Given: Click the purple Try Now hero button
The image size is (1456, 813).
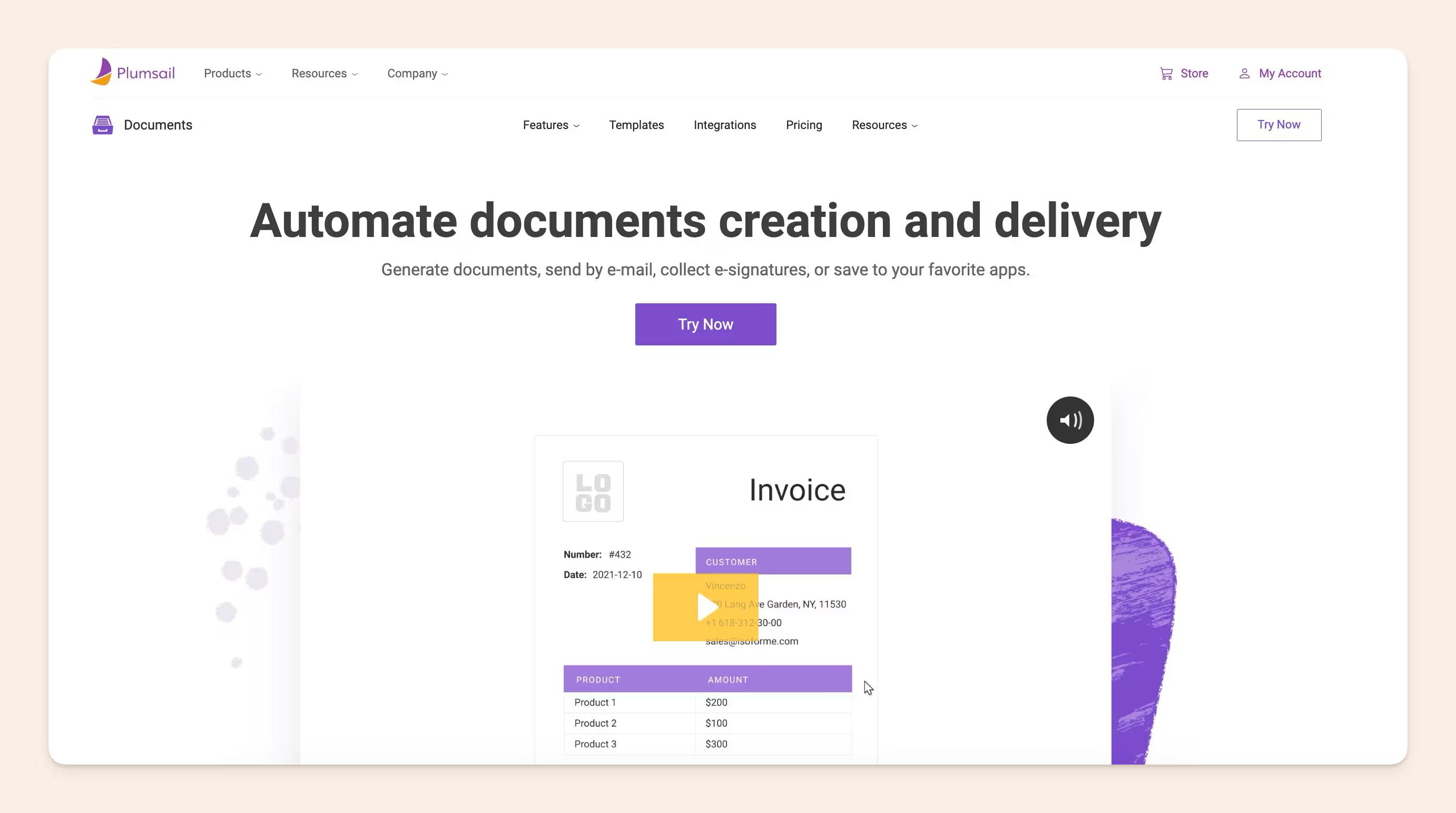Looking at the screenshot, I should (705, 324).
